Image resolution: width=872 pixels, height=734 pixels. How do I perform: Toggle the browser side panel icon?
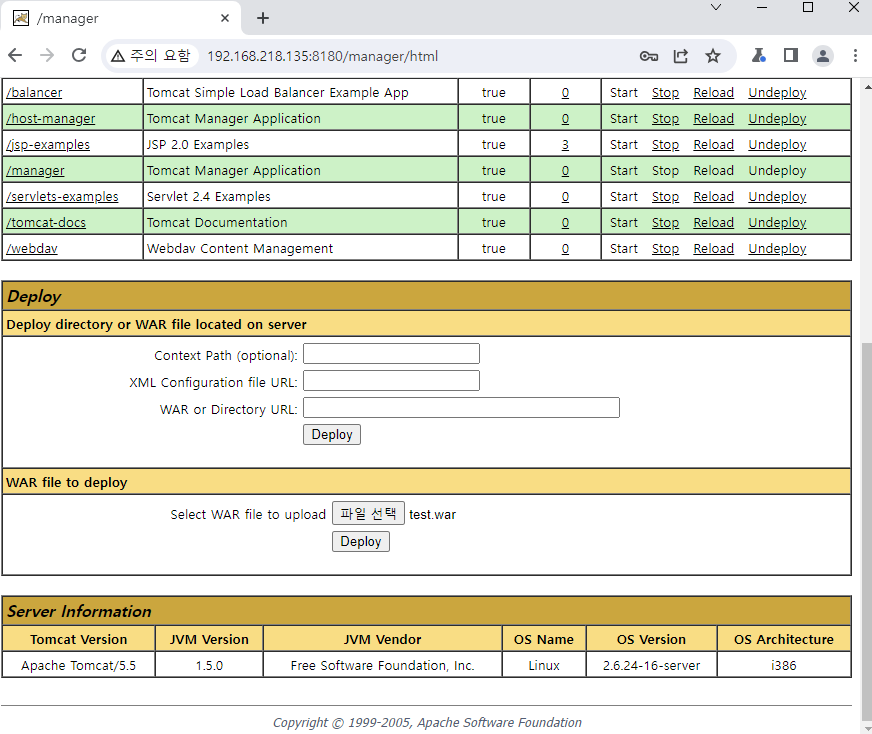click(x=791, y=56)
